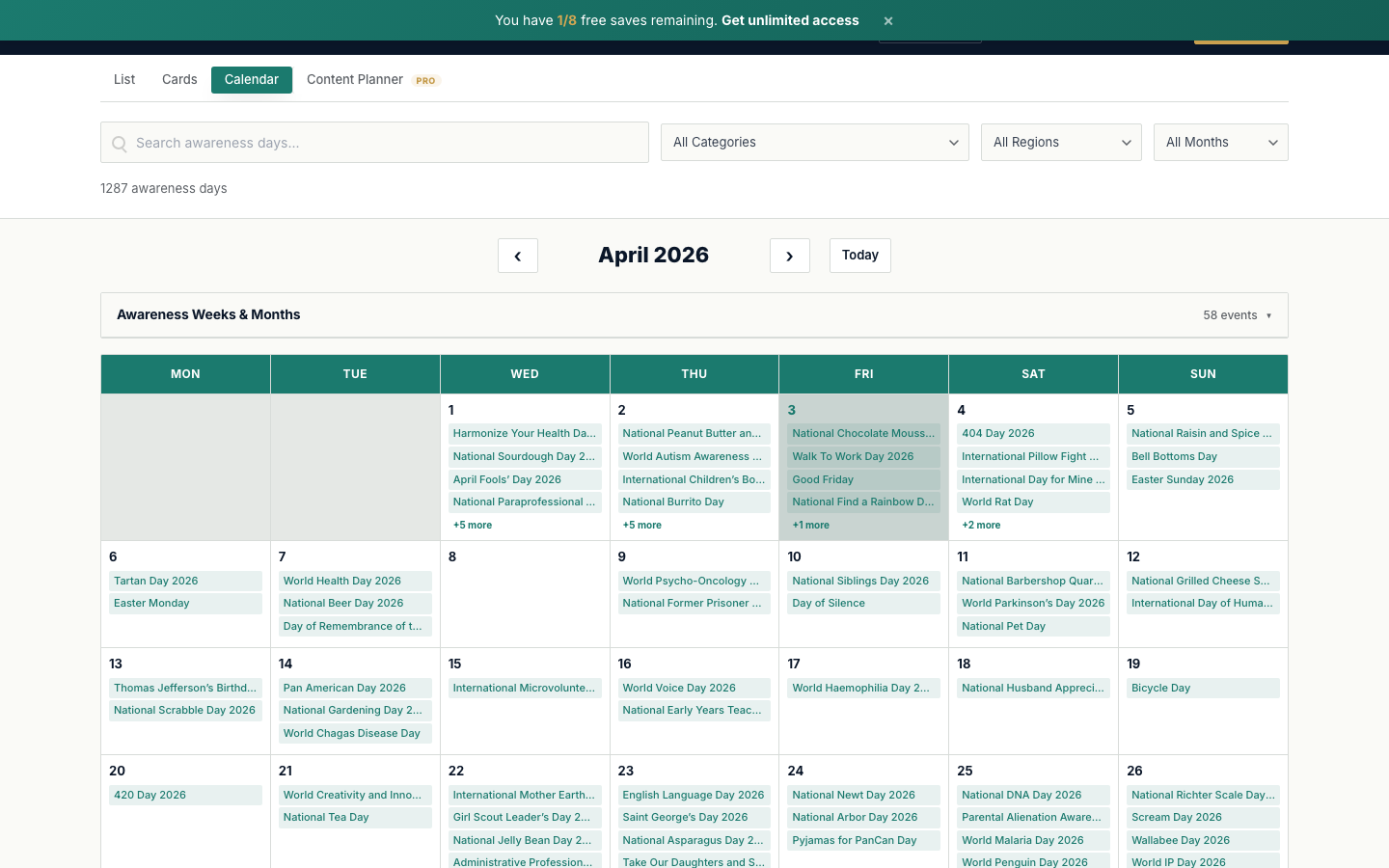This screenshot has width=1389, height=868.
Task: Click the PRO badge next to Content Planner
Action: 425,80
